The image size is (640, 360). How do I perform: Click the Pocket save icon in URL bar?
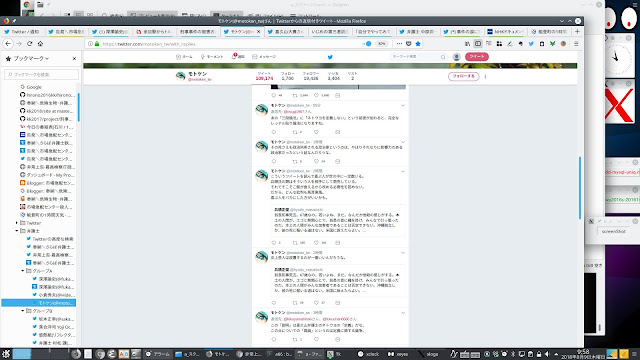pyautogui.click(x=409, y=44)
